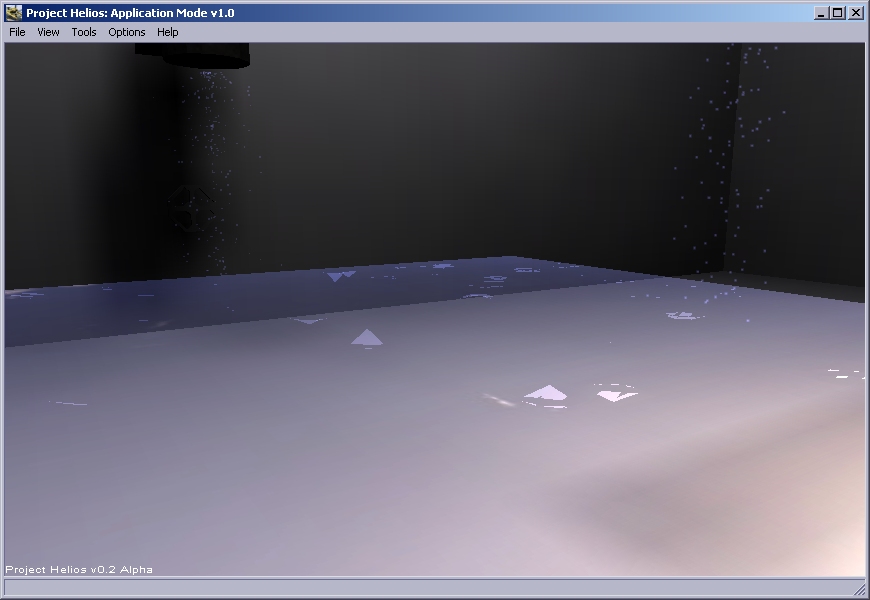This screenshot has height=600, width=870.
Task: Minimize the Project Helios window
Action: (821, 13)
